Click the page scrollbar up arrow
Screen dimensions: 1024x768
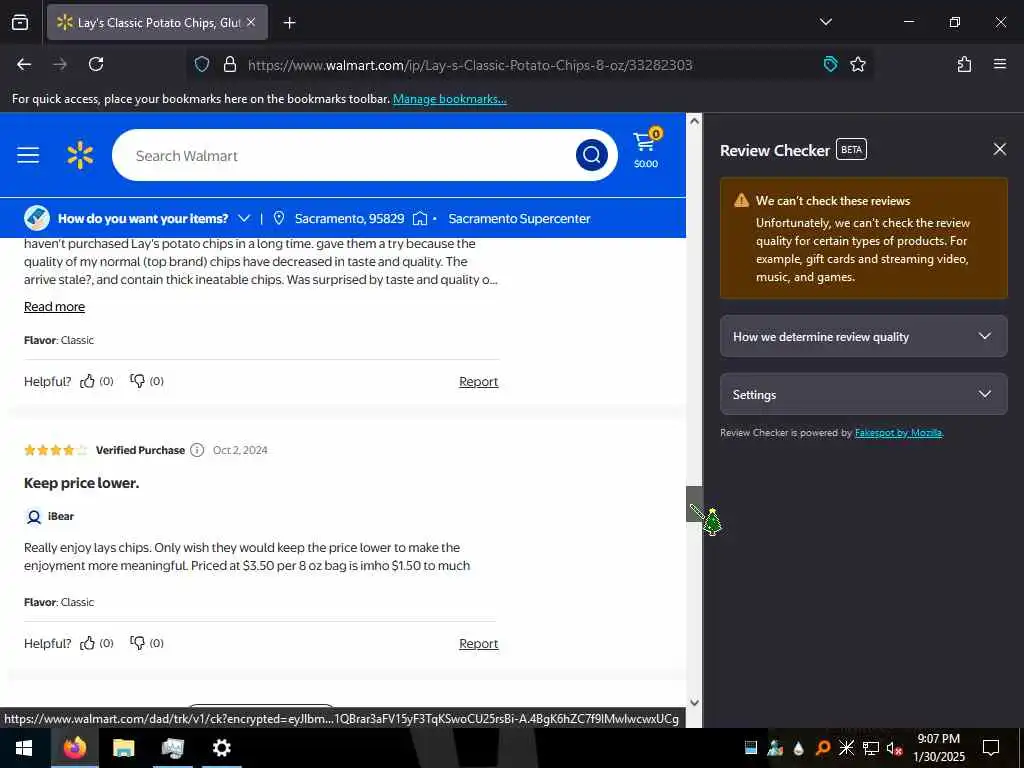pyautogui.click(x=694, y=121)
